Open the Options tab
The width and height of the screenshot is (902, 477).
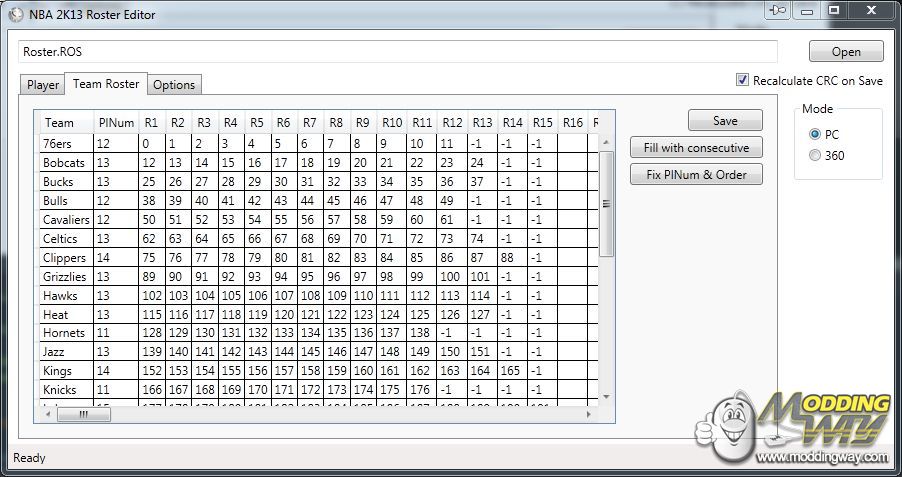pyautogui.click(x=174, y=85)
